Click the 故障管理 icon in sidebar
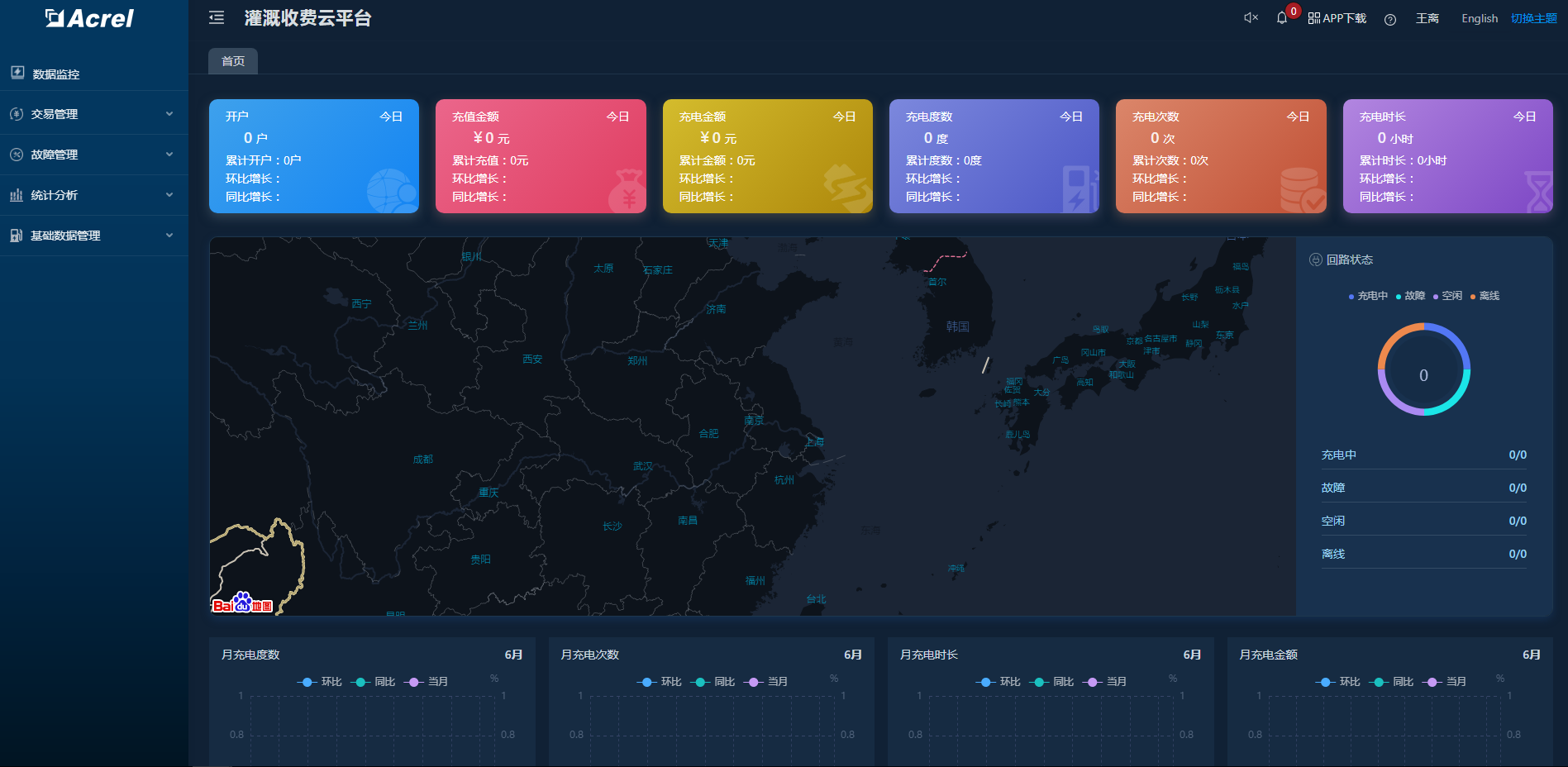Image resolution: width=1568 pixels, height=767 pixels. [17, 155]
